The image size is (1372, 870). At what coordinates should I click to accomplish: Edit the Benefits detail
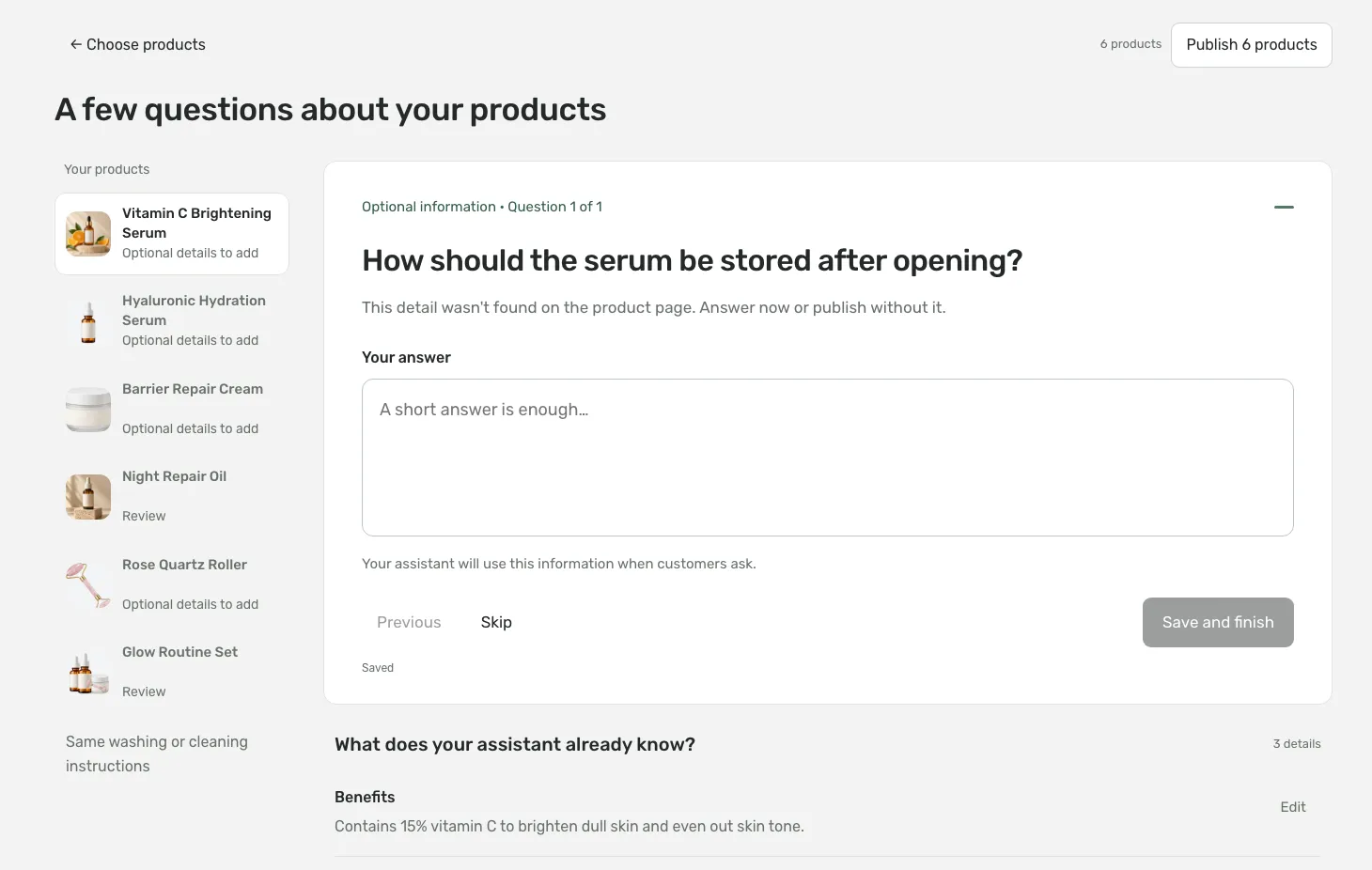point(1293,807)
